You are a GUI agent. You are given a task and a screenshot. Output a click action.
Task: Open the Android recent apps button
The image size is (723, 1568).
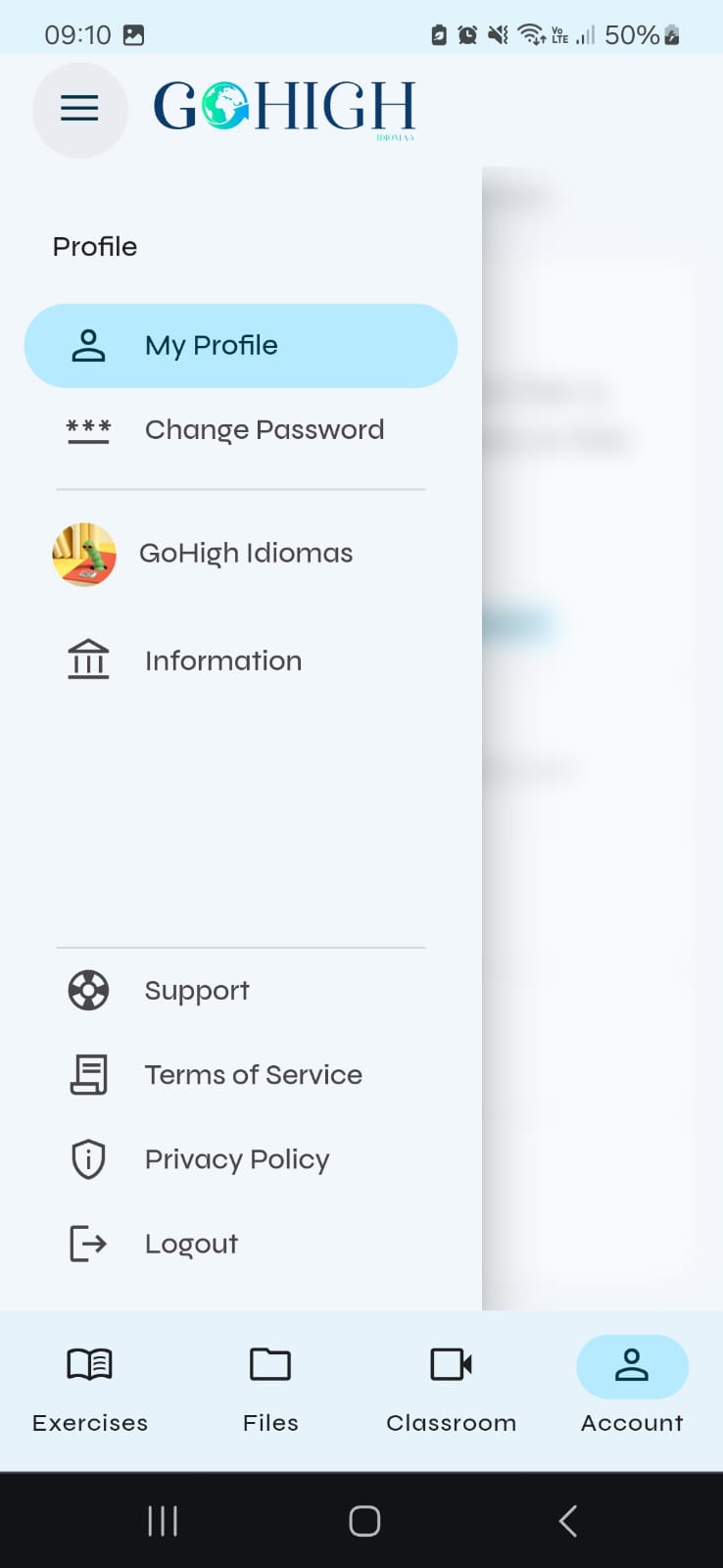163,1521
